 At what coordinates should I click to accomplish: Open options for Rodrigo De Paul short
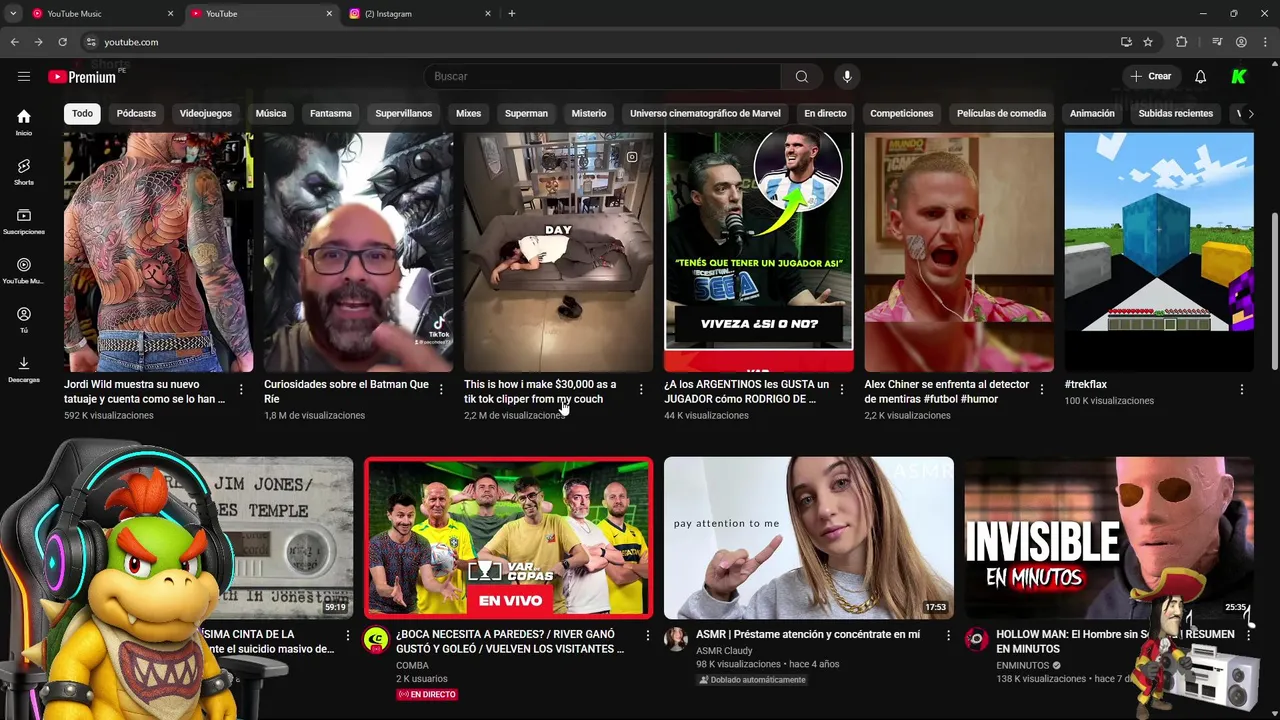(841, 390)
